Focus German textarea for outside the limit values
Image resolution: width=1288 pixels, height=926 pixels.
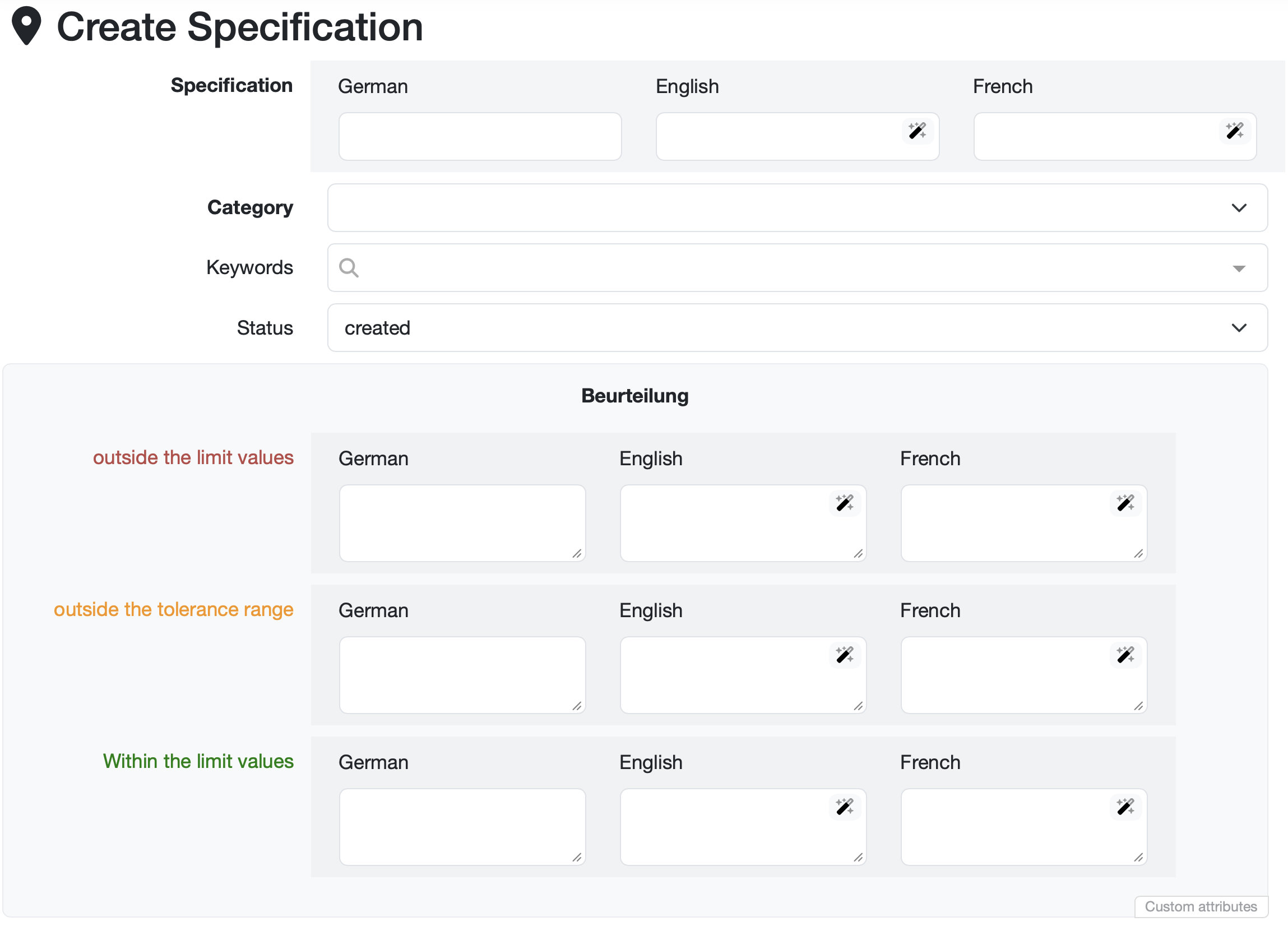[x=462, y=522]
